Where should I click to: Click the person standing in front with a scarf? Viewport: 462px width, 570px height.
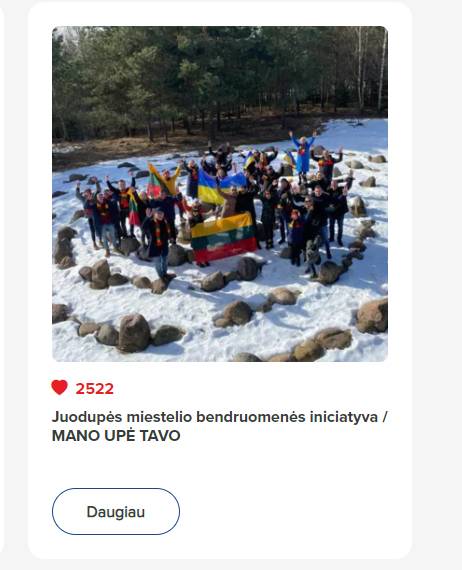[x=159, y=242]
